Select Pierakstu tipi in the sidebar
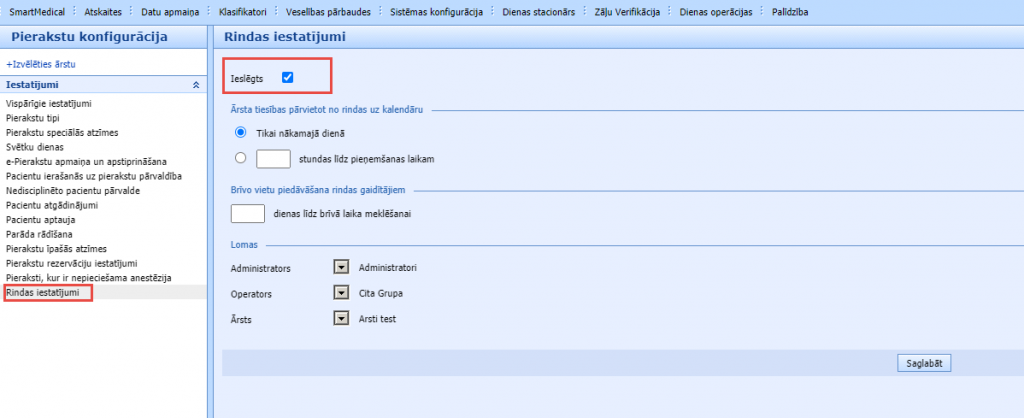This screenshot has width=1024, height=418. pyautogui.click(x=32, y=118)
